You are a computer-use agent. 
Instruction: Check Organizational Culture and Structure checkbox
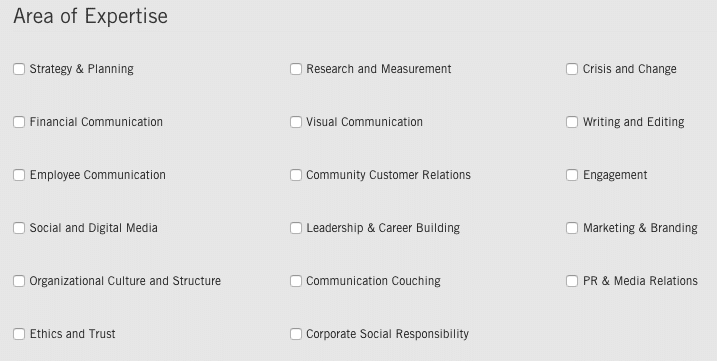pyautogui.click(x=19, y=281)
